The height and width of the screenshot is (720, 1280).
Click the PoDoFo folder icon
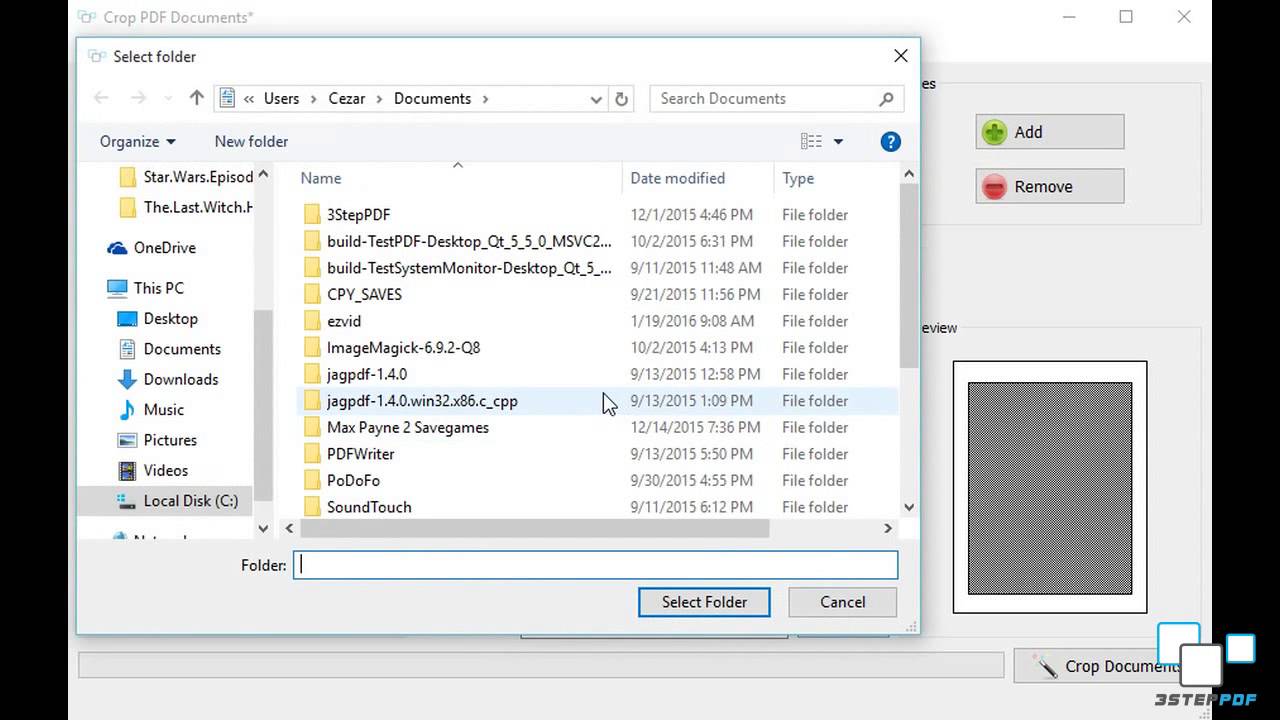tap(311, 481)
